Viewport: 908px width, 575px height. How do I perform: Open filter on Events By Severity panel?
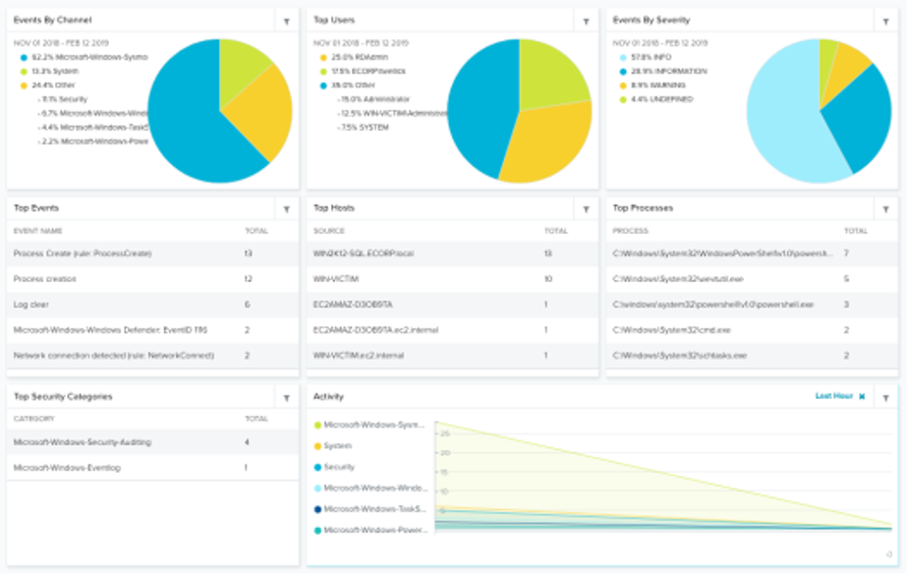pyautogui.click(x=885, y=21)
